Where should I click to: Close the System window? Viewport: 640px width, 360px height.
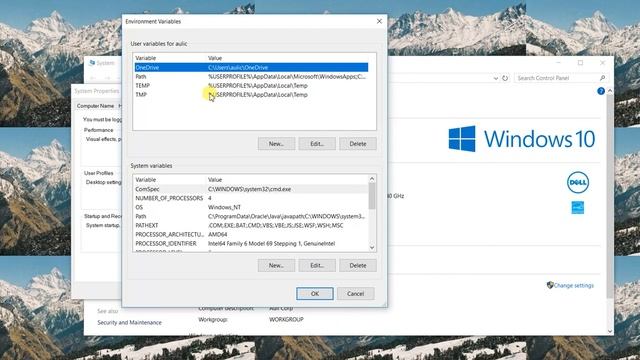tap(602, 62)
